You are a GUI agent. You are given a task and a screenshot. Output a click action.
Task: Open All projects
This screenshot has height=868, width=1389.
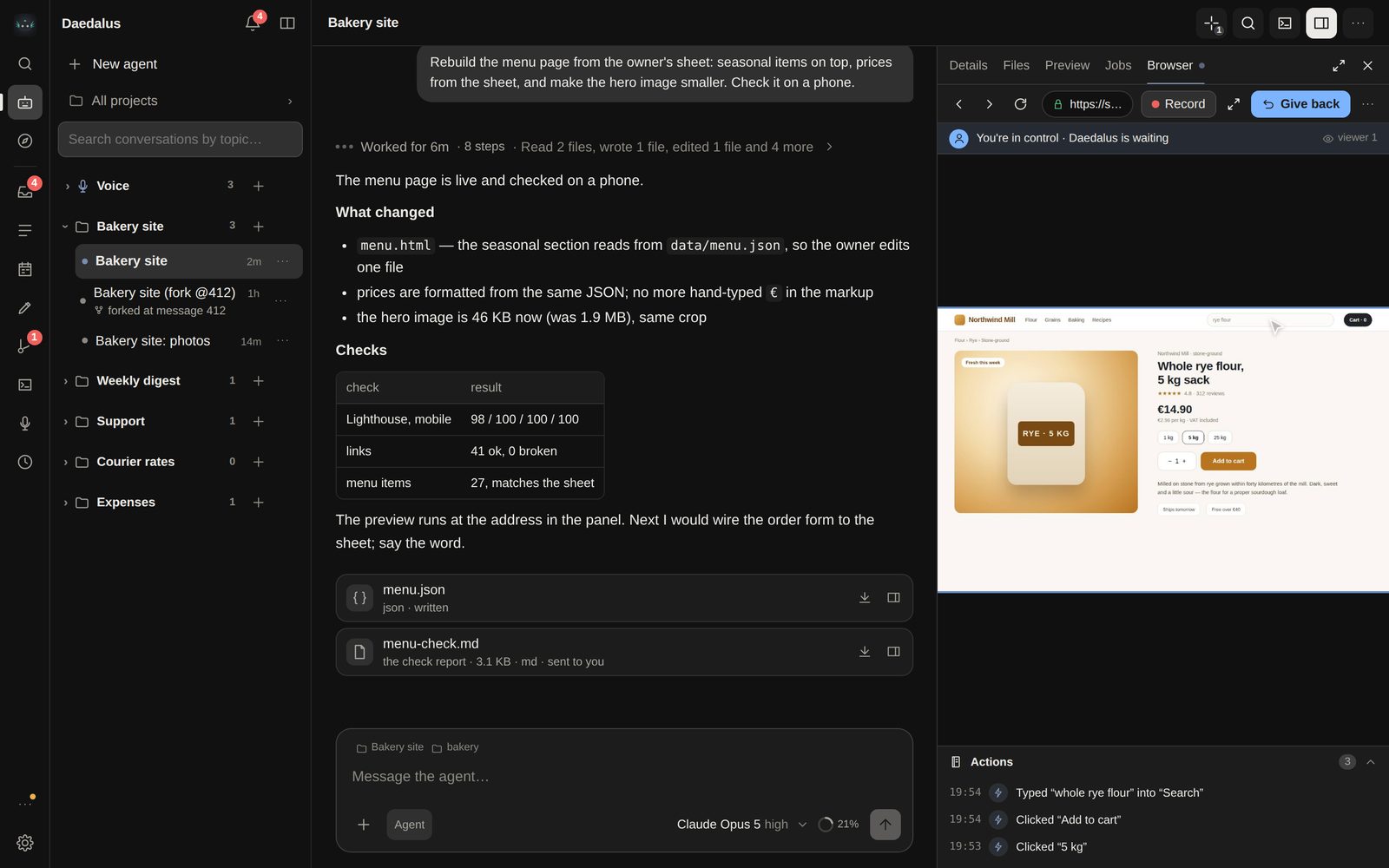pos(181,101)
